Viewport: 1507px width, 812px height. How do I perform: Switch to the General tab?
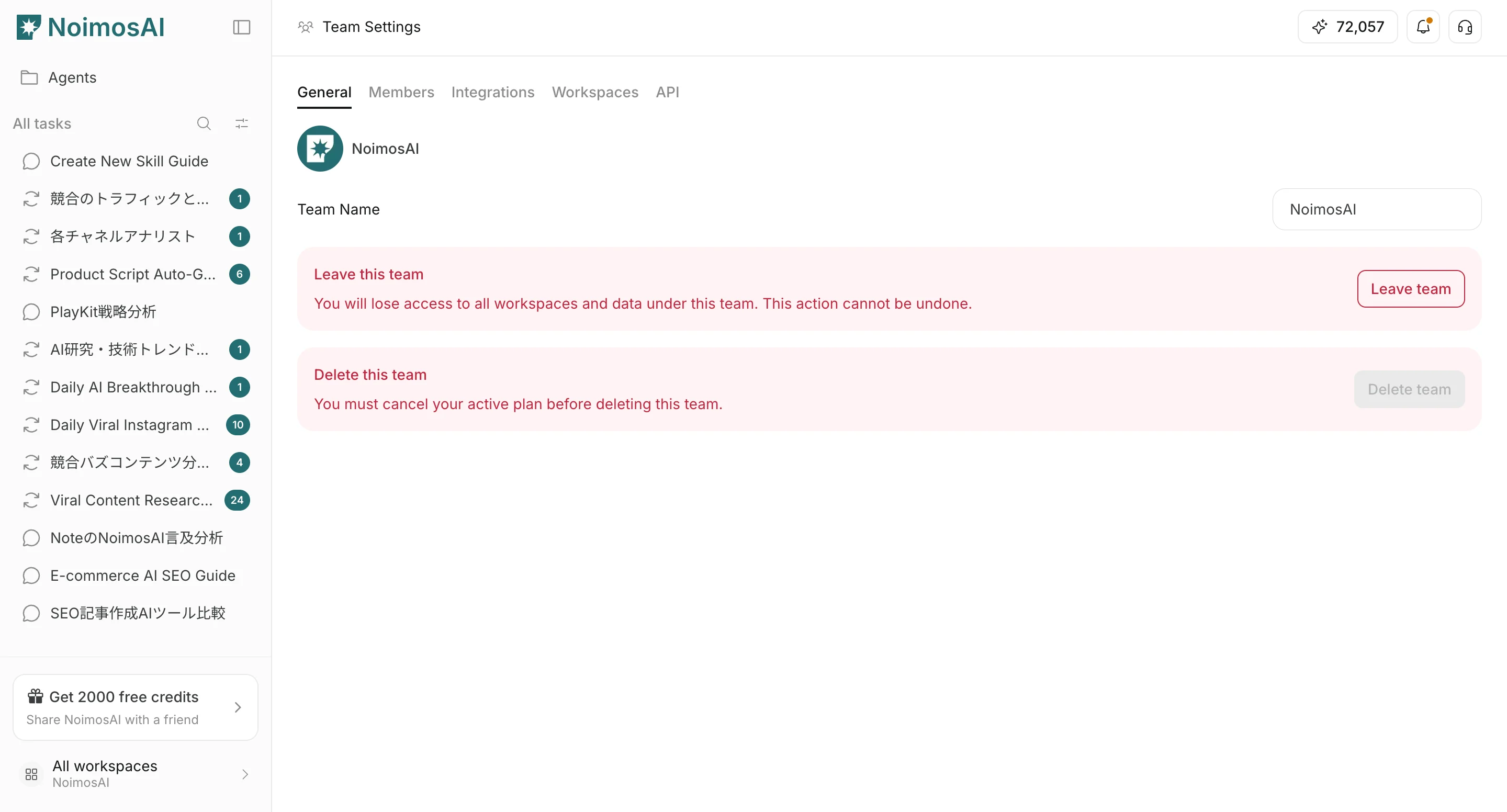tap(324, 92)
